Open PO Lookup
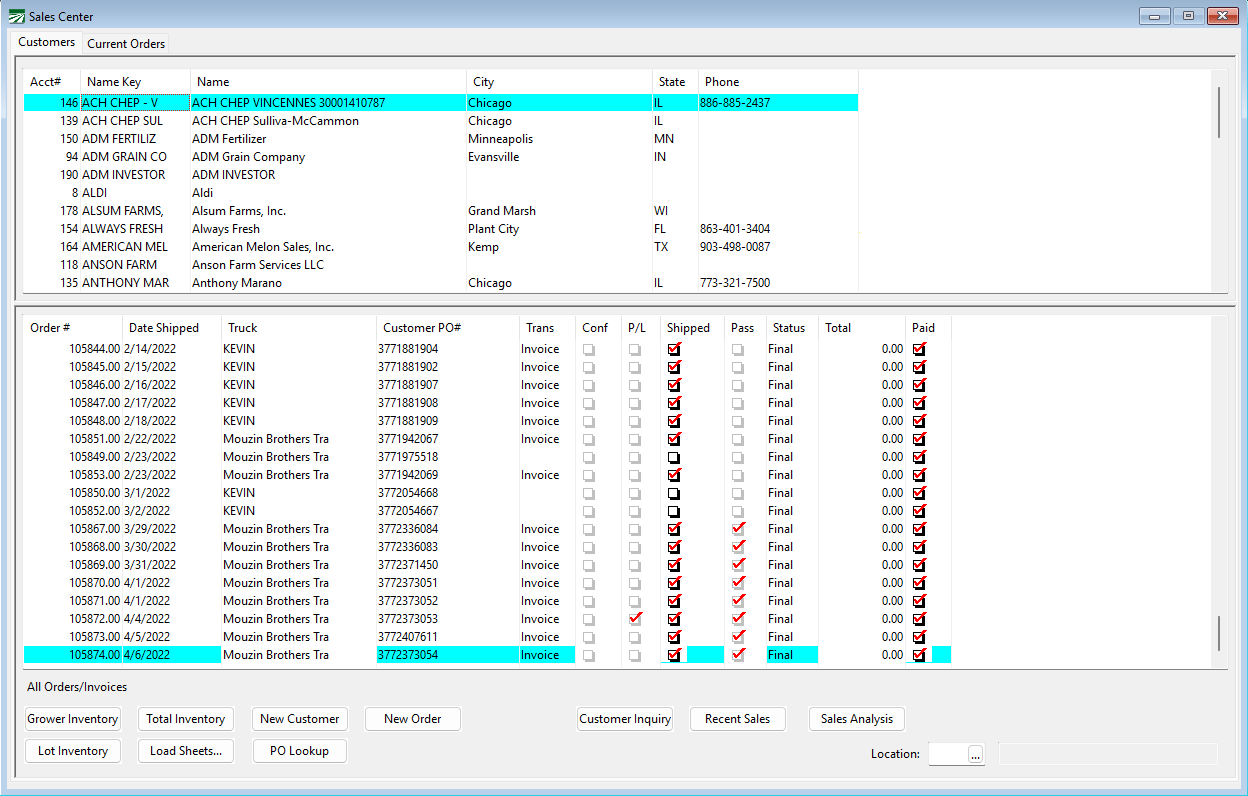The width and height of the screenshot is (1248, 796). click(299, 751)
